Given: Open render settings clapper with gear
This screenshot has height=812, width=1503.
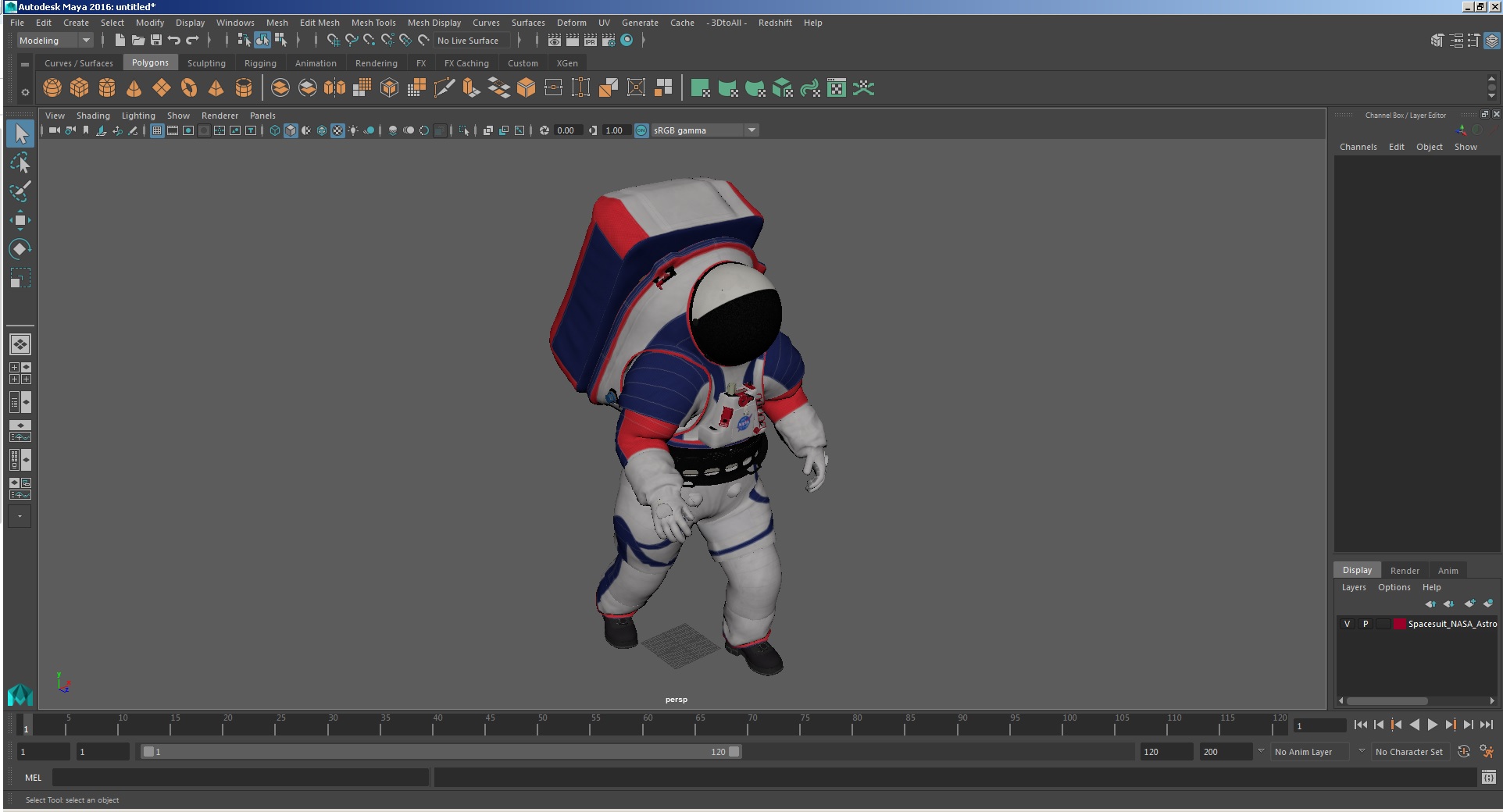Looking at the screenshot, I should point(609,41).
